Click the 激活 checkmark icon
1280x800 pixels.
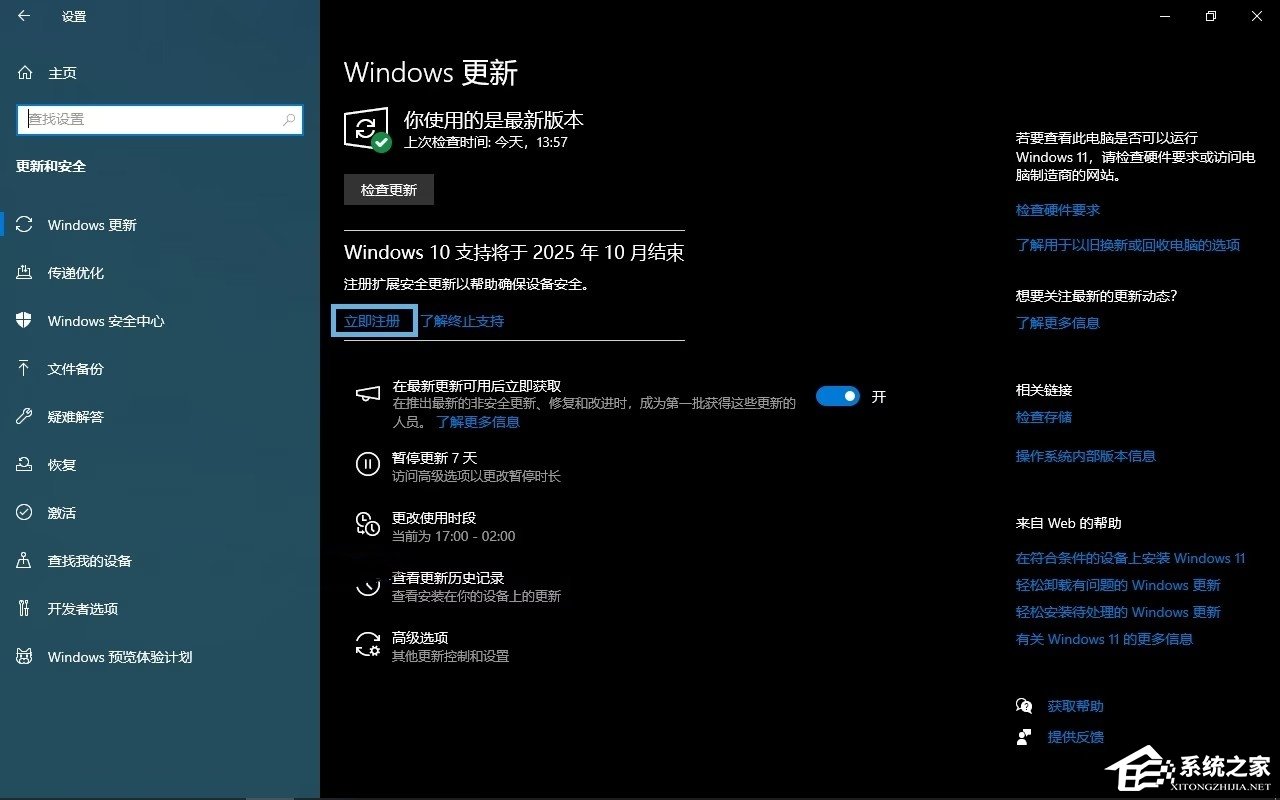pos(25,513)
